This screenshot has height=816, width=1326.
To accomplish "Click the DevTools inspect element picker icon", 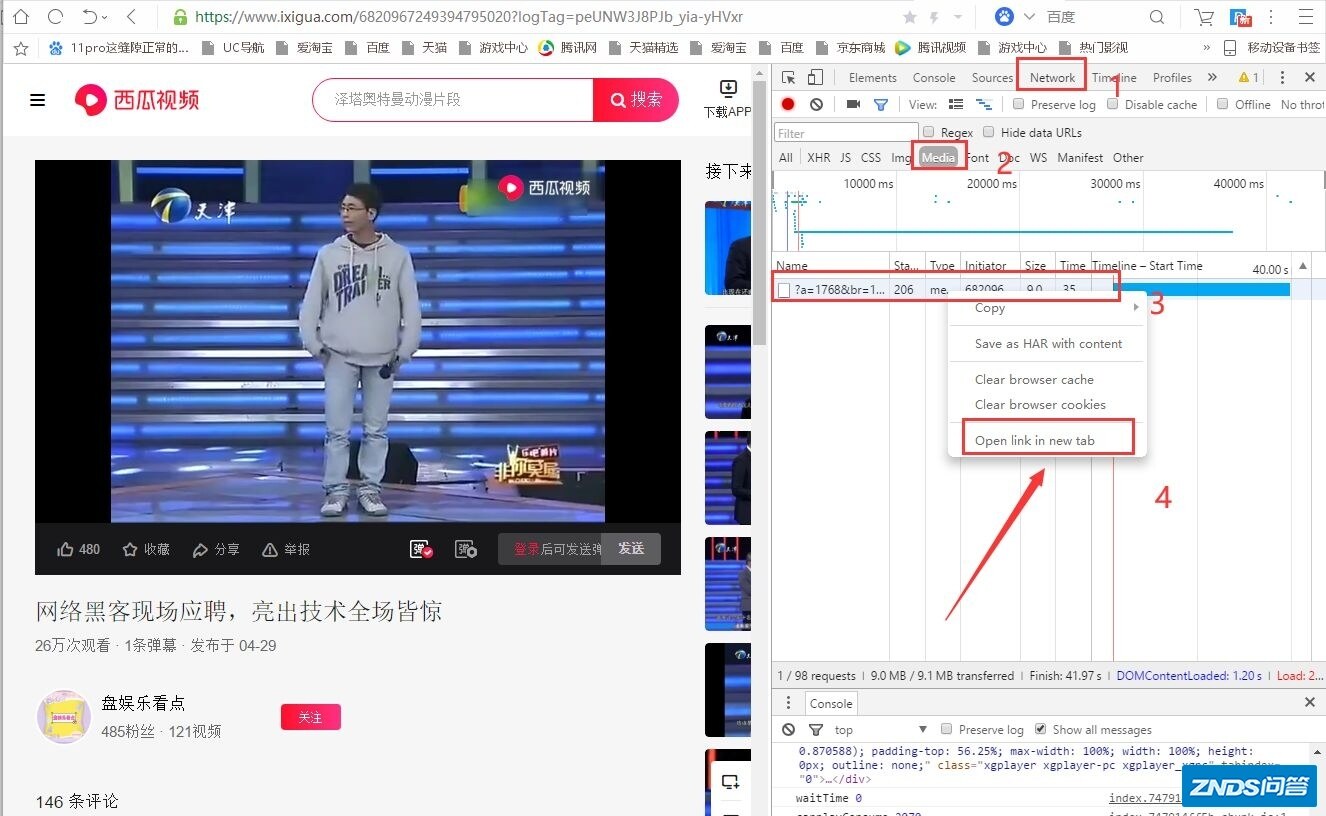I will point(788,77).
